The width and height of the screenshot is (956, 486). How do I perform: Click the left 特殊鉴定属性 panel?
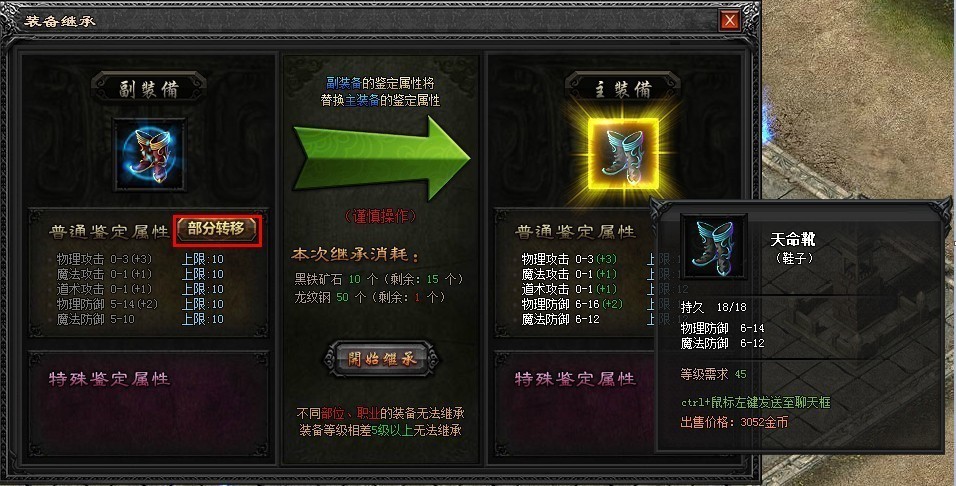pyautogui.click(x=149, y=404)
